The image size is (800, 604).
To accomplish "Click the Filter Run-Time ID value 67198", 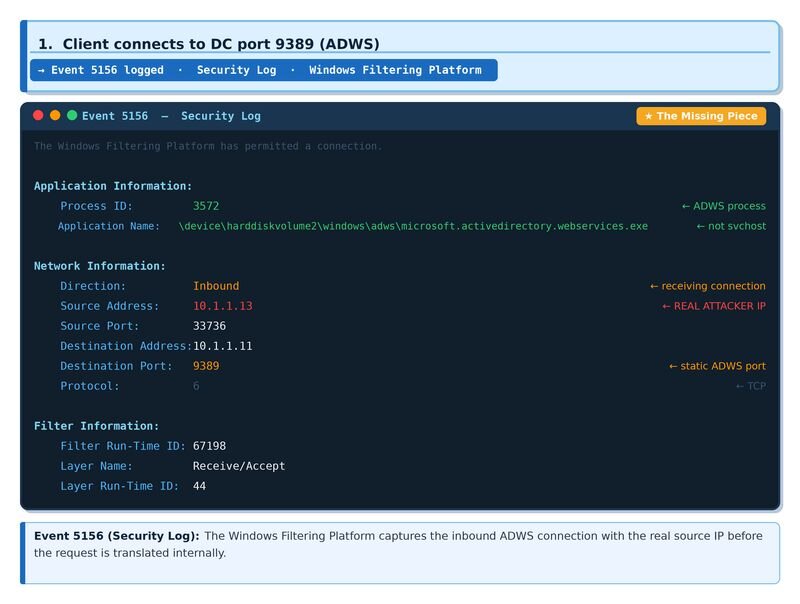I will (209, 446).
